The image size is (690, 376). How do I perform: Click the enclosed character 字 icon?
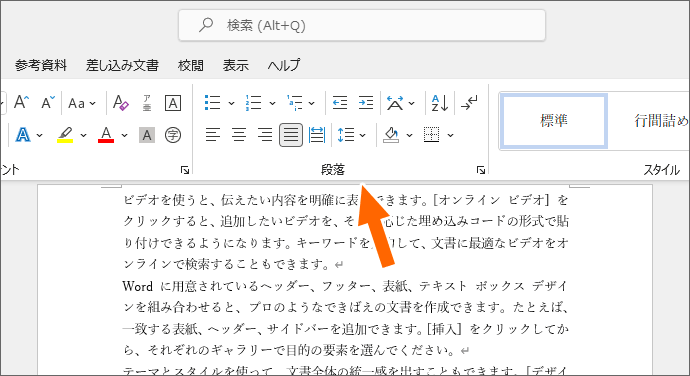(173, 135)
